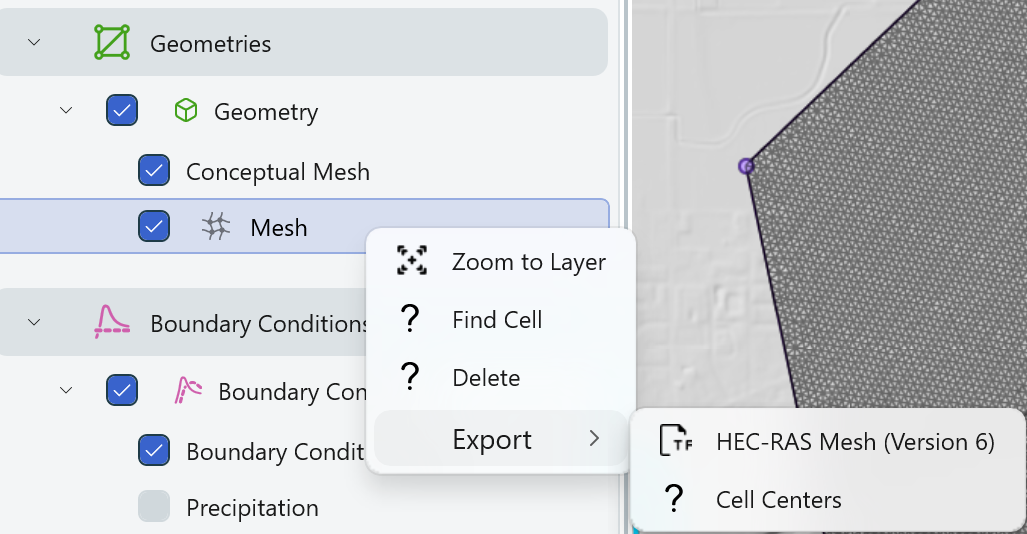Image resolution: width=1027 pixels, height=534 pixels.
Task: Click the green Geometry cube icon
Action: click(x=185, y=111)
